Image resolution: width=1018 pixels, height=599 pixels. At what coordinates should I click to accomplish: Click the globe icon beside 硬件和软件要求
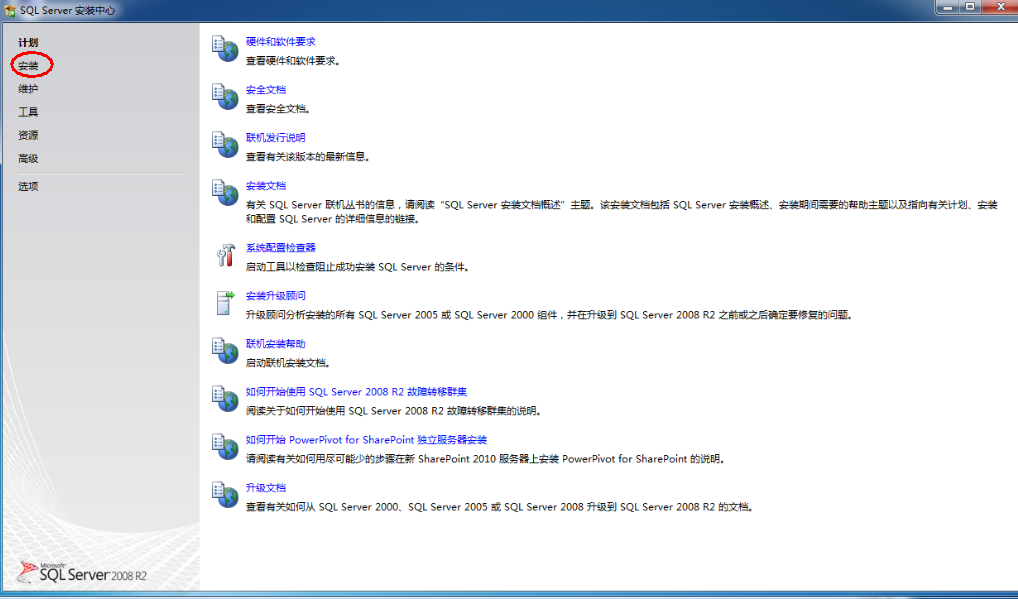click(x=225, y=49)
